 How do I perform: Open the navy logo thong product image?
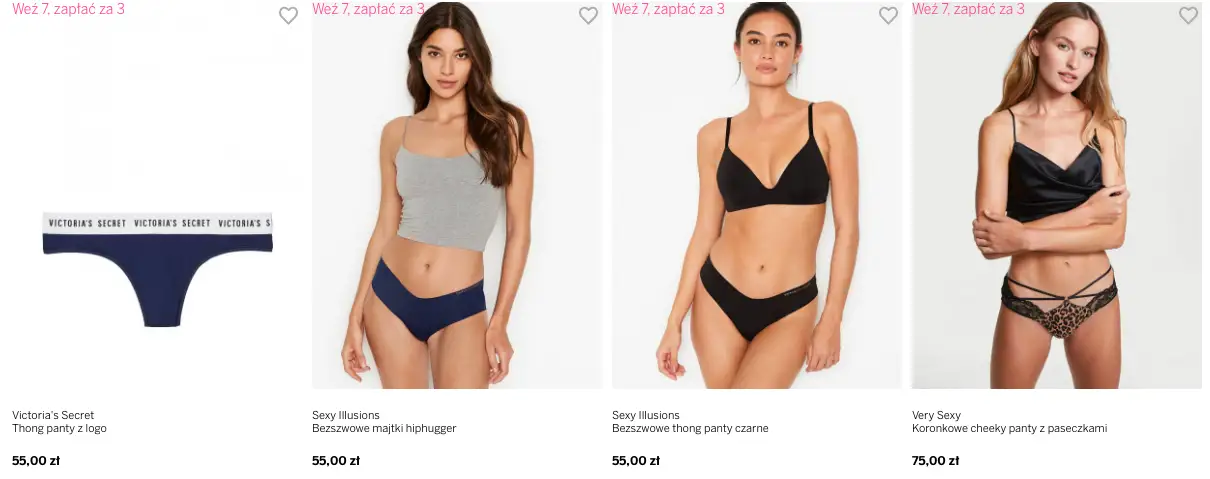pyautogui.click(x=157, y=195)
